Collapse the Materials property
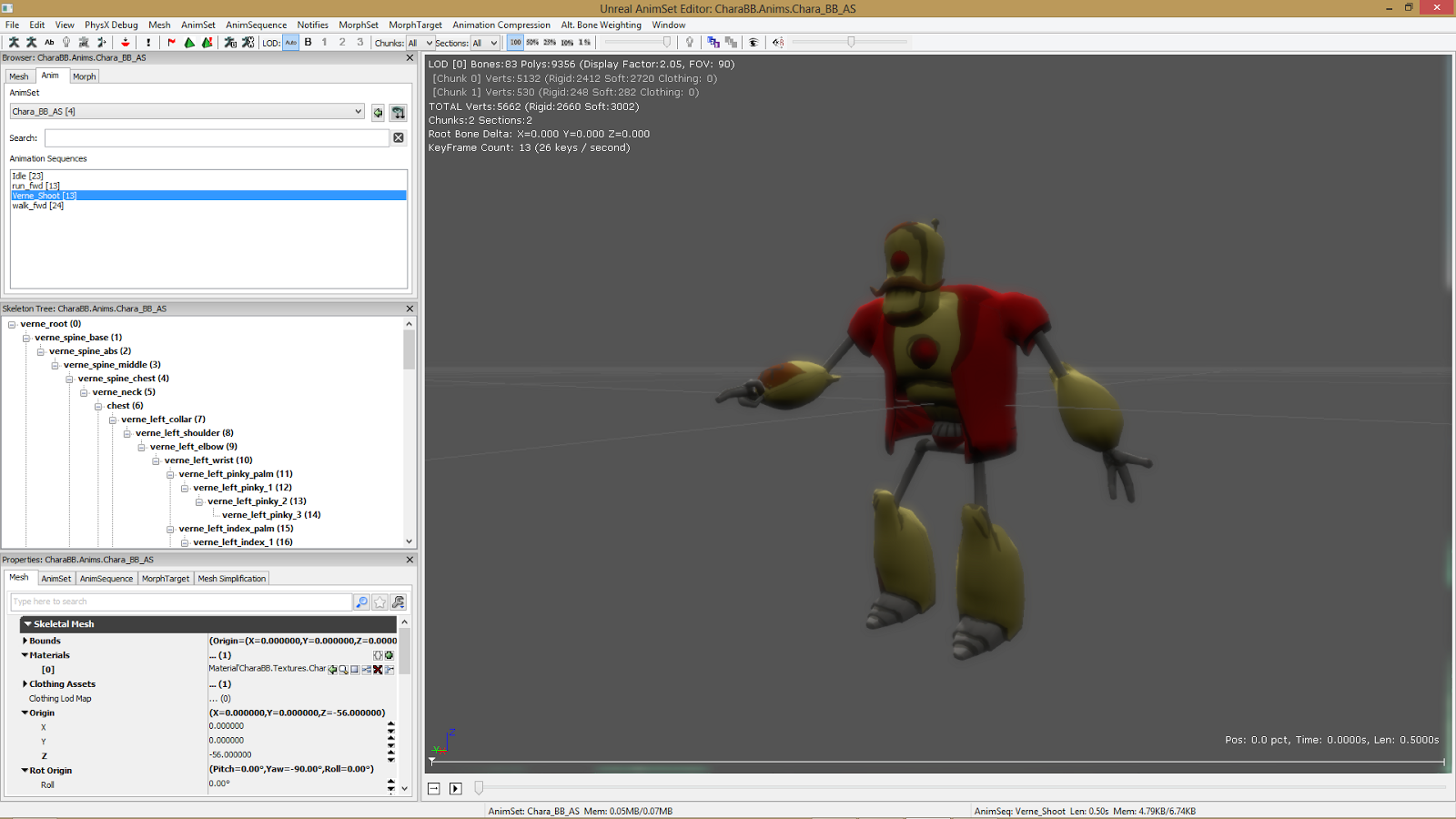Viewport: 1456px width, 819px height. pos(25,655)
